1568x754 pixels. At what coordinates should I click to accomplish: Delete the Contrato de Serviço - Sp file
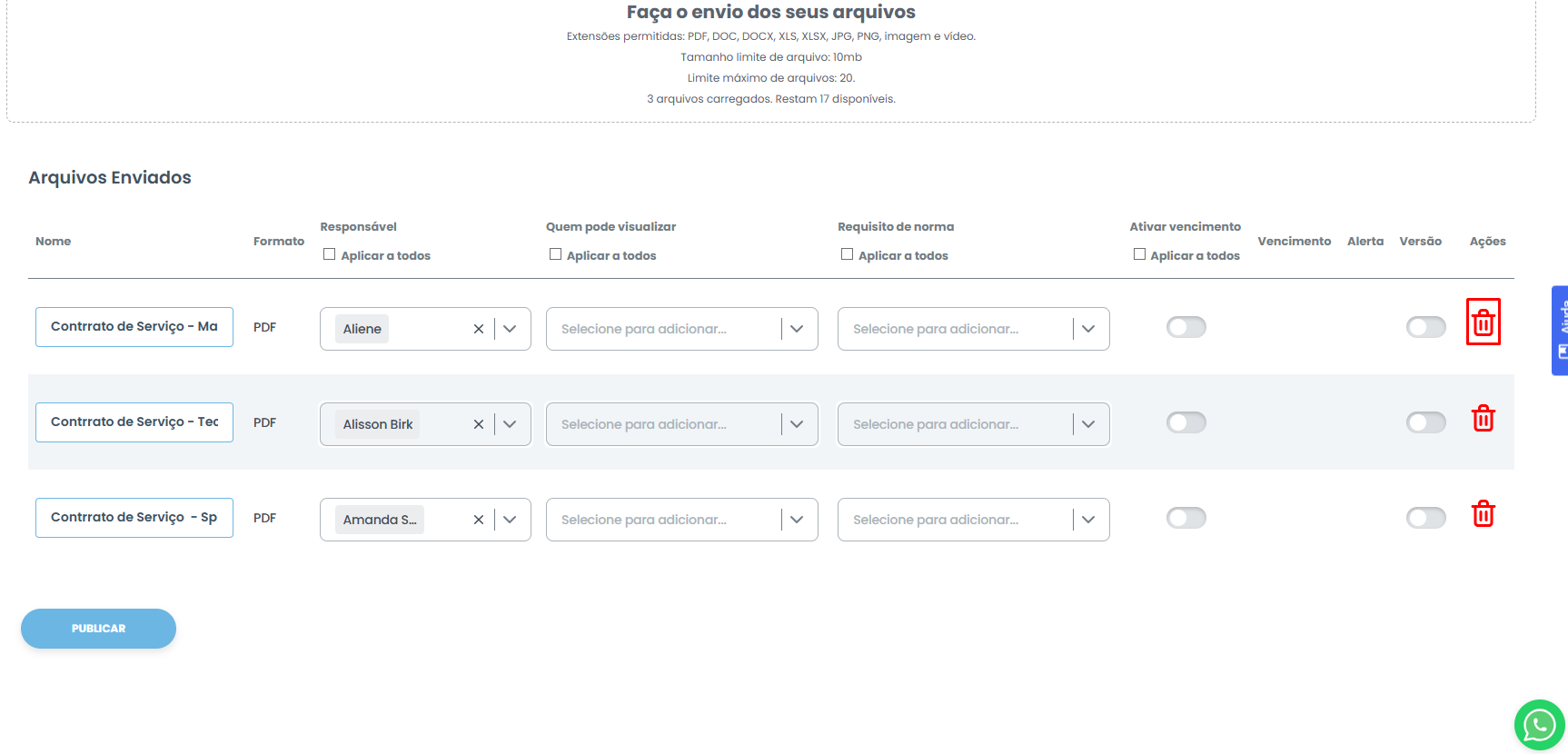coord(1483,514)
